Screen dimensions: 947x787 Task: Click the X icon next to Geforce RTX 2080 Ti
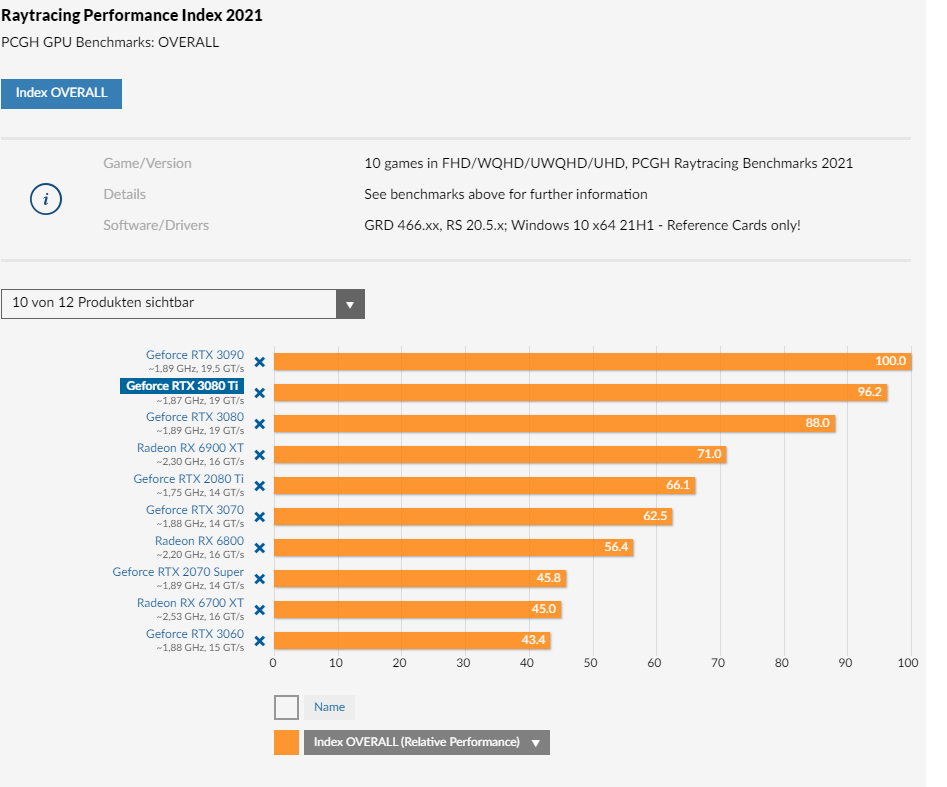coord(260,486)
